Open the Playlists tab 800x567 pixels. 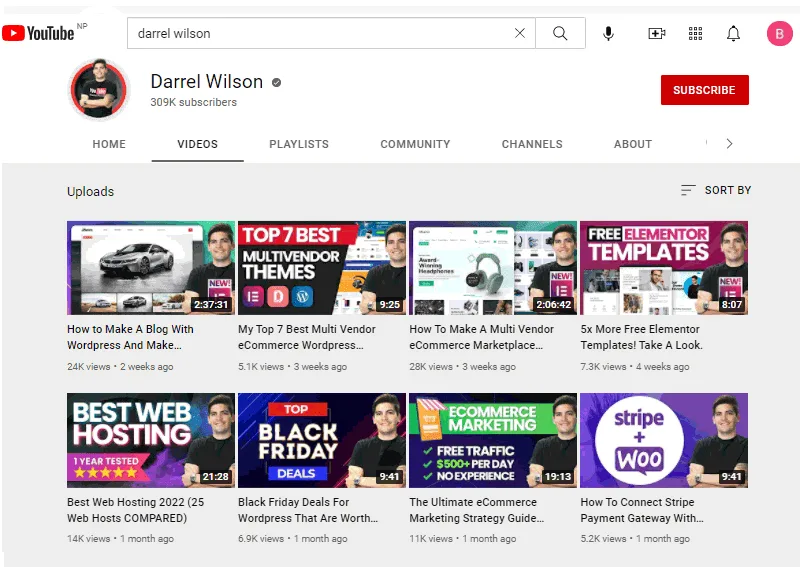click(x=299, y=144)
